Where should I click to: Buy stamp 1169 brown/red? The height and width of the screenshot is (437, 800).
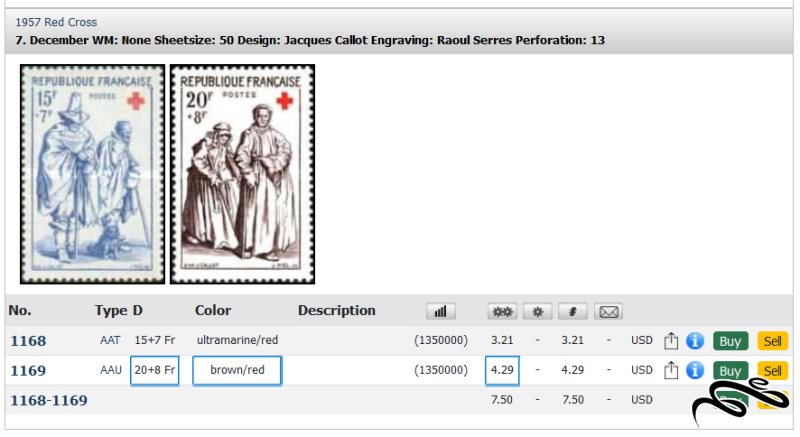[730, 371]
